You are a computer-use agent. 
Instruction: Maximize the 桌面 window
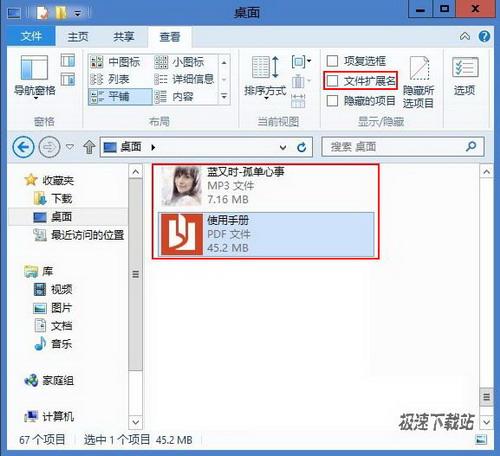[x=444, y=9]
